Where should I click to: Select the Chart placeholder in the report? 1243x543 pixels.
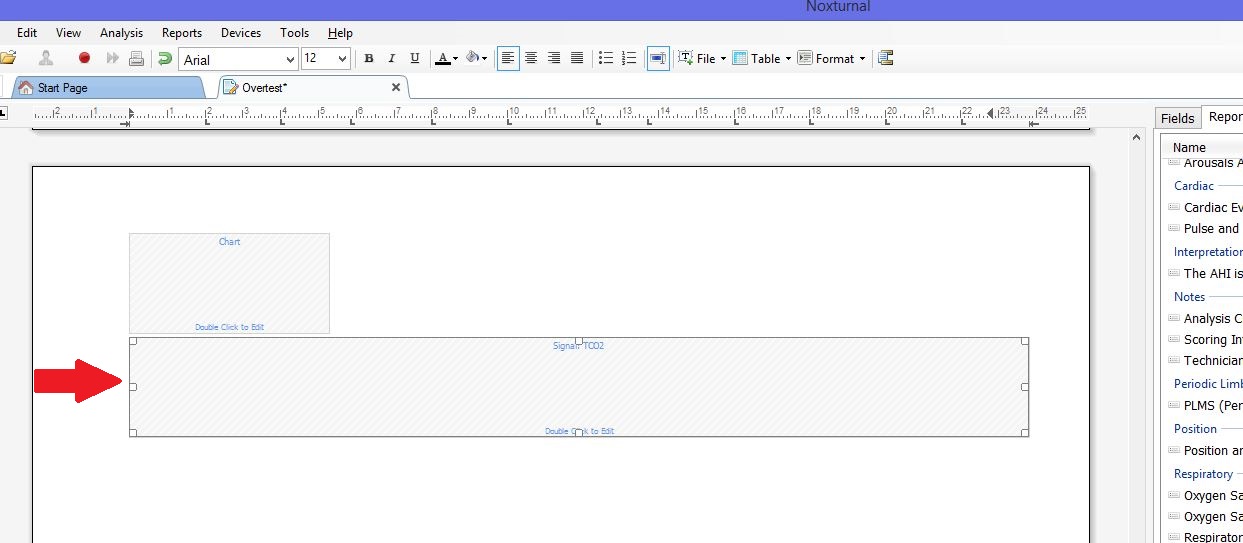(x=229, y=283)
